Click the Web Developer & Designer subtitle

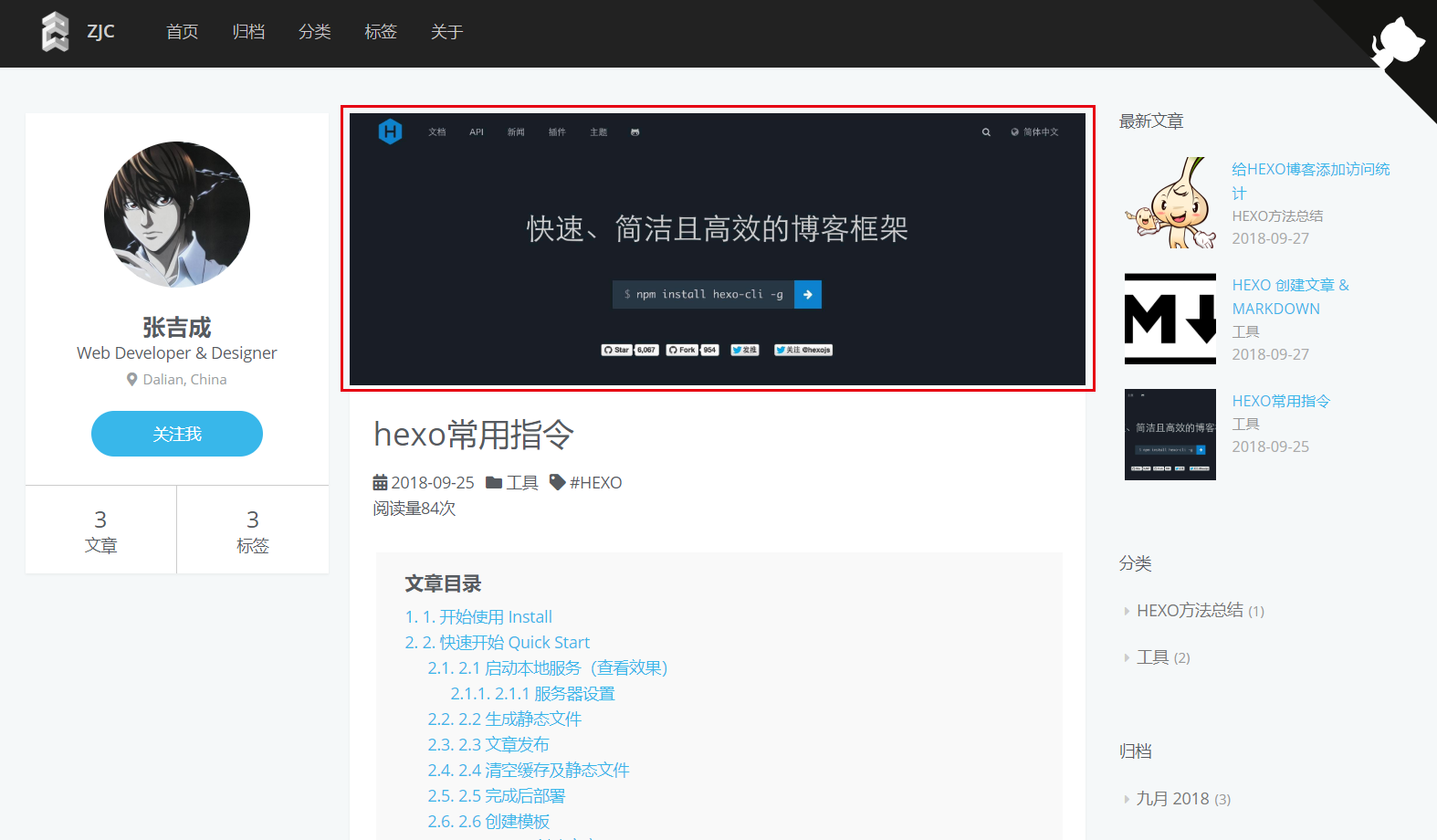click(177, 352)
